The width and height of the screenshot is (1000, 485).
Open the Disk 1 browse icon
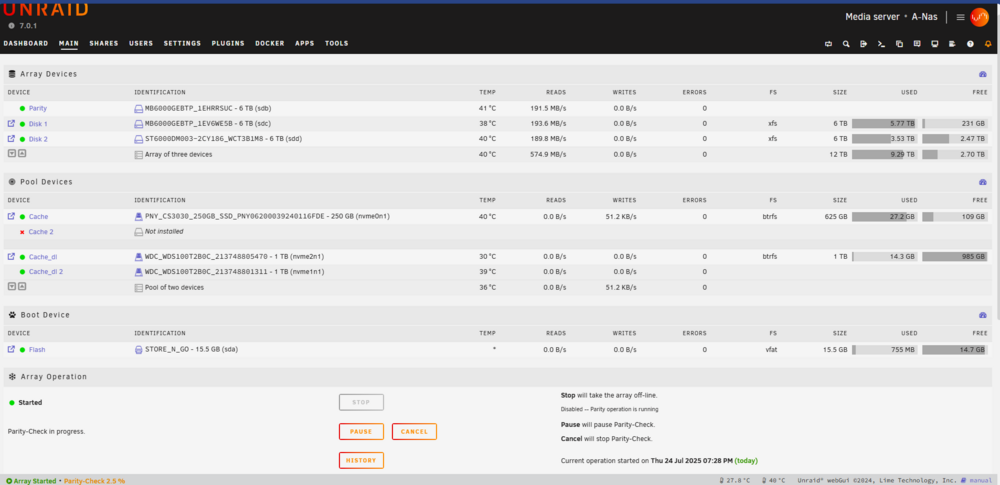click(11, 124)
